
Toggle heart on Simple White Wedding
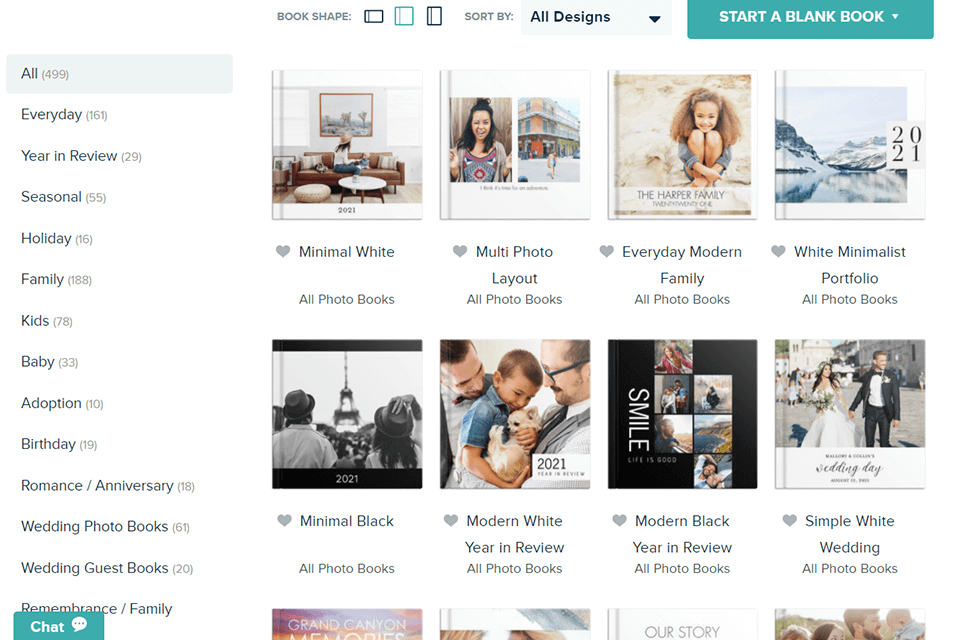click(x=789, y=521)
